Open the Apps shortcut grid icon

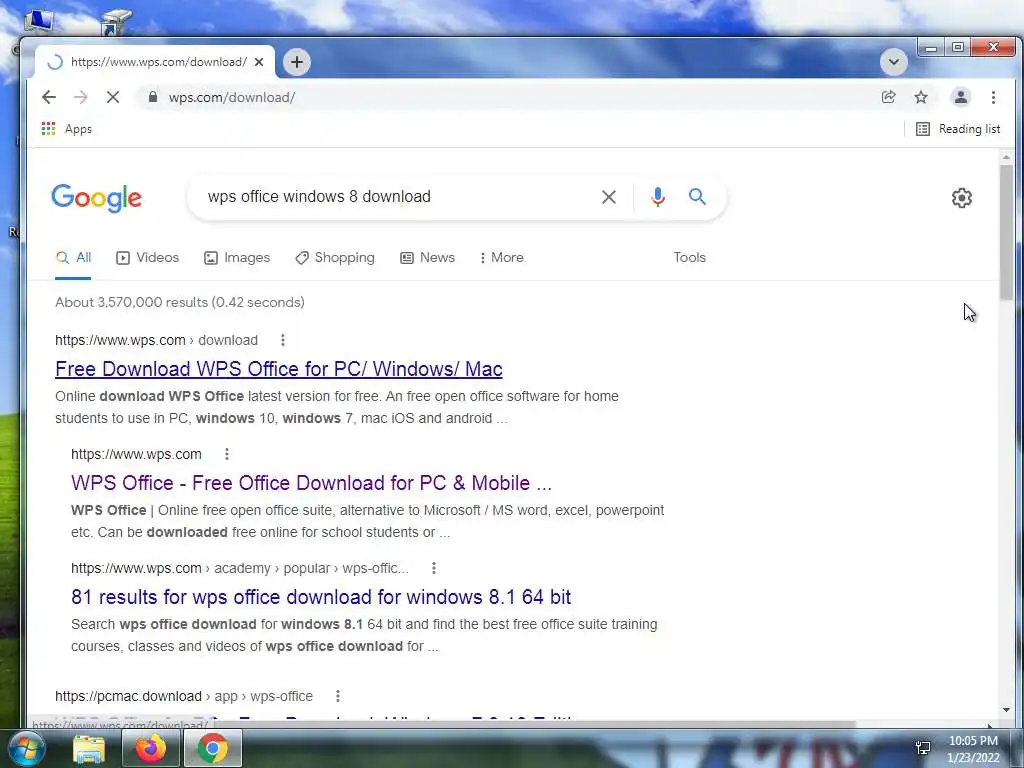tap(48, 129)
